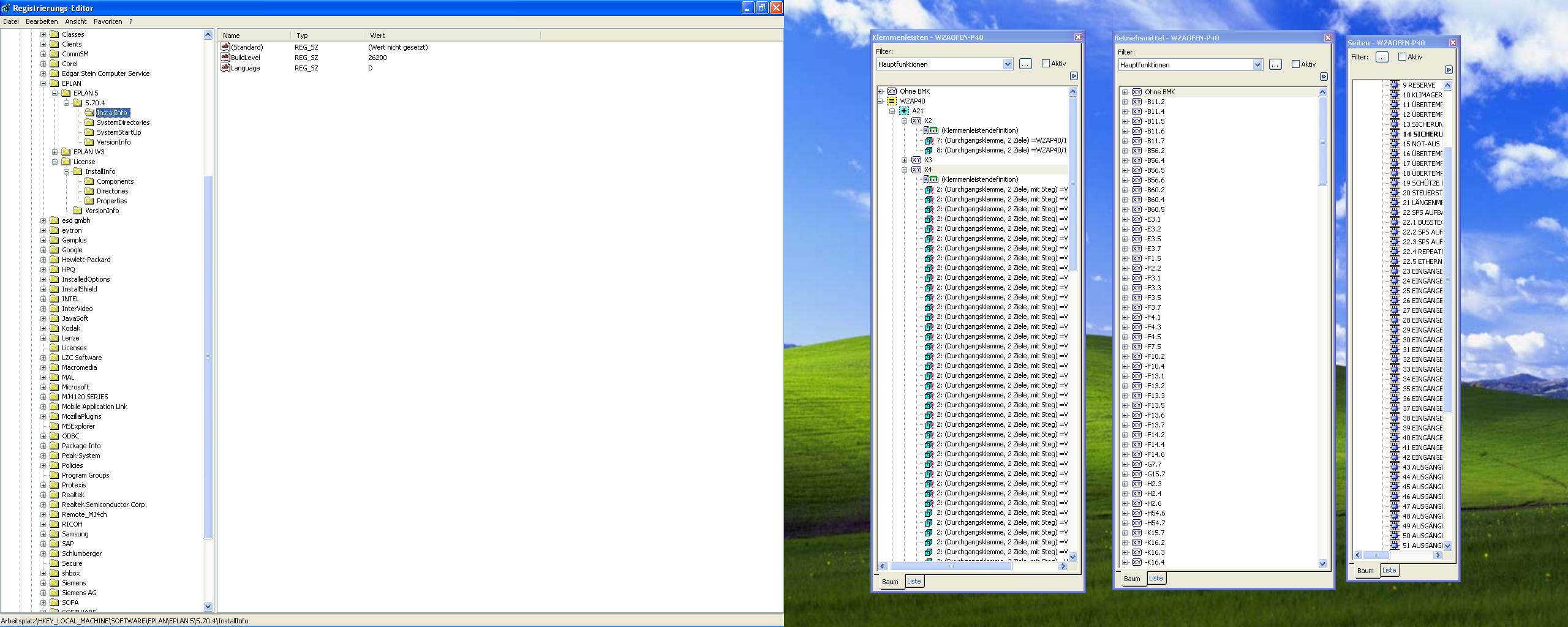Click the X4 terminal strip icon
This screenshot has height=627, width=1568.
coord(916,170)
